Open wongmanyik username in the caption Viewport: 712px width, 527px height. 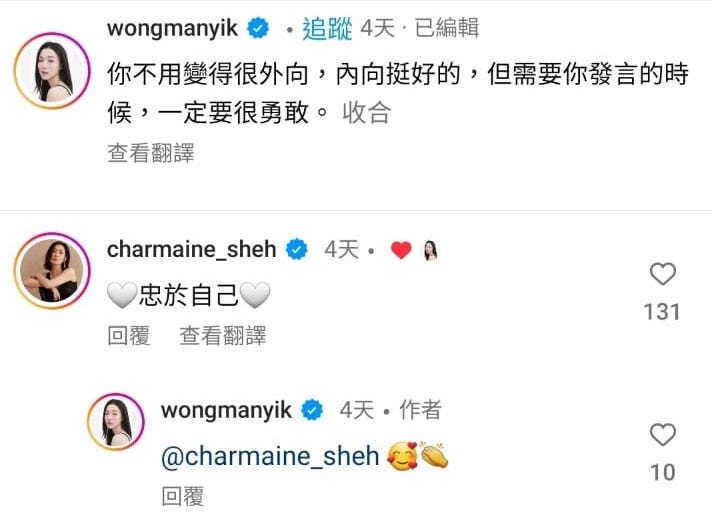pyautogui.click(x=173, y=29)
